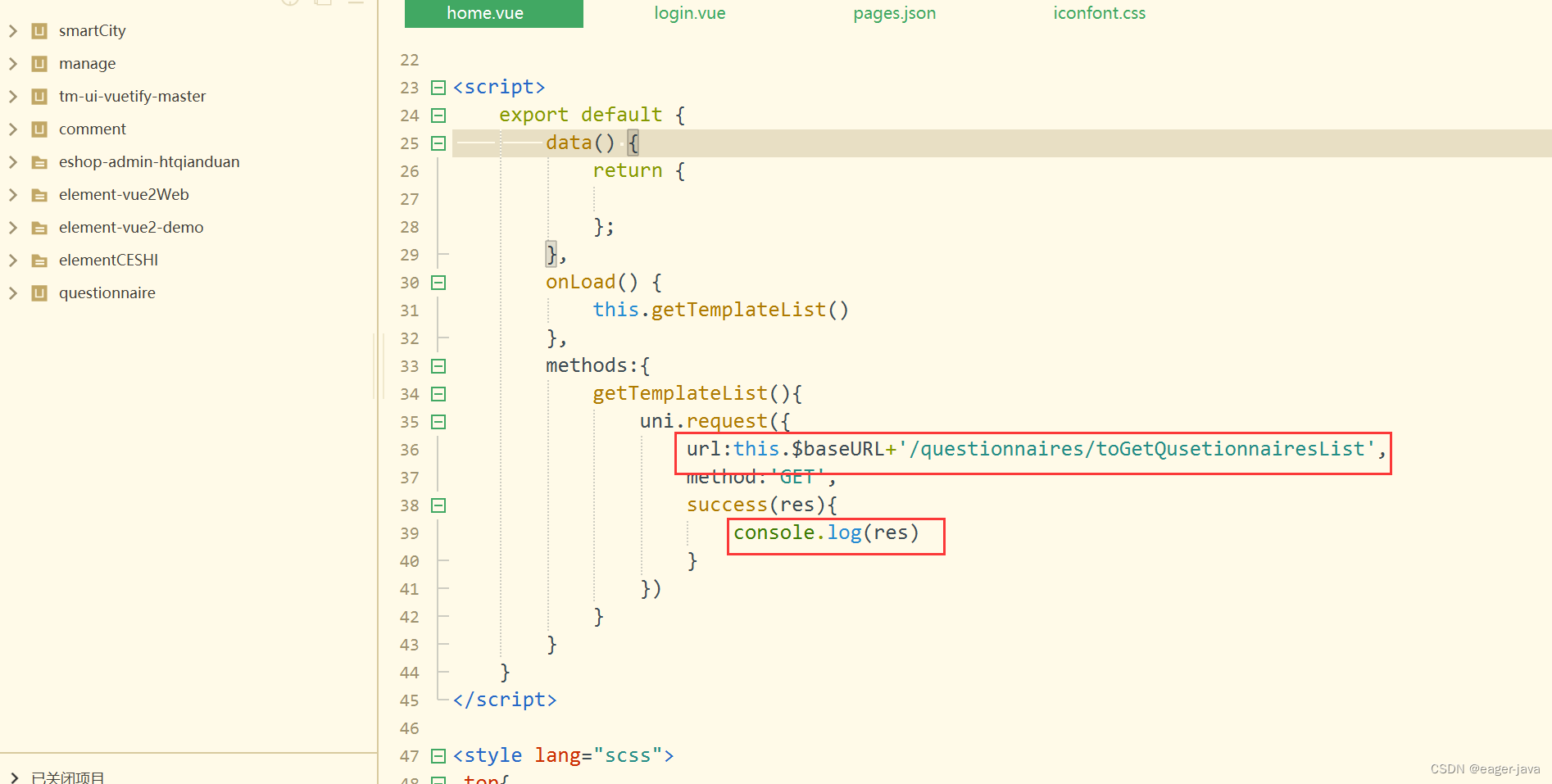Image resolution: width=1552 pixels, height=784 pixels.
Task: Click the 'return {' statement
Action: click(x=639, y=171)
